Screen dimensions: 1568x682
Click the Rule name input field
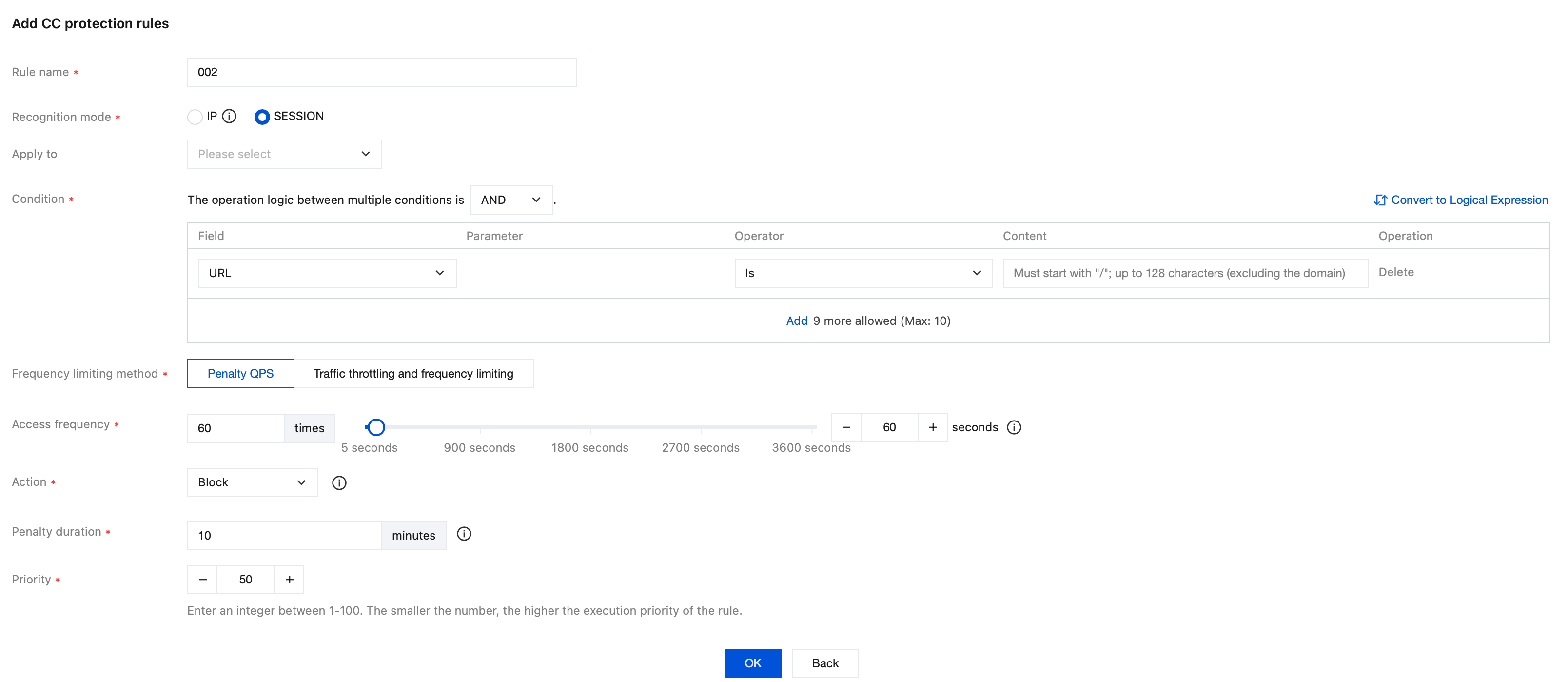[382, 73]
